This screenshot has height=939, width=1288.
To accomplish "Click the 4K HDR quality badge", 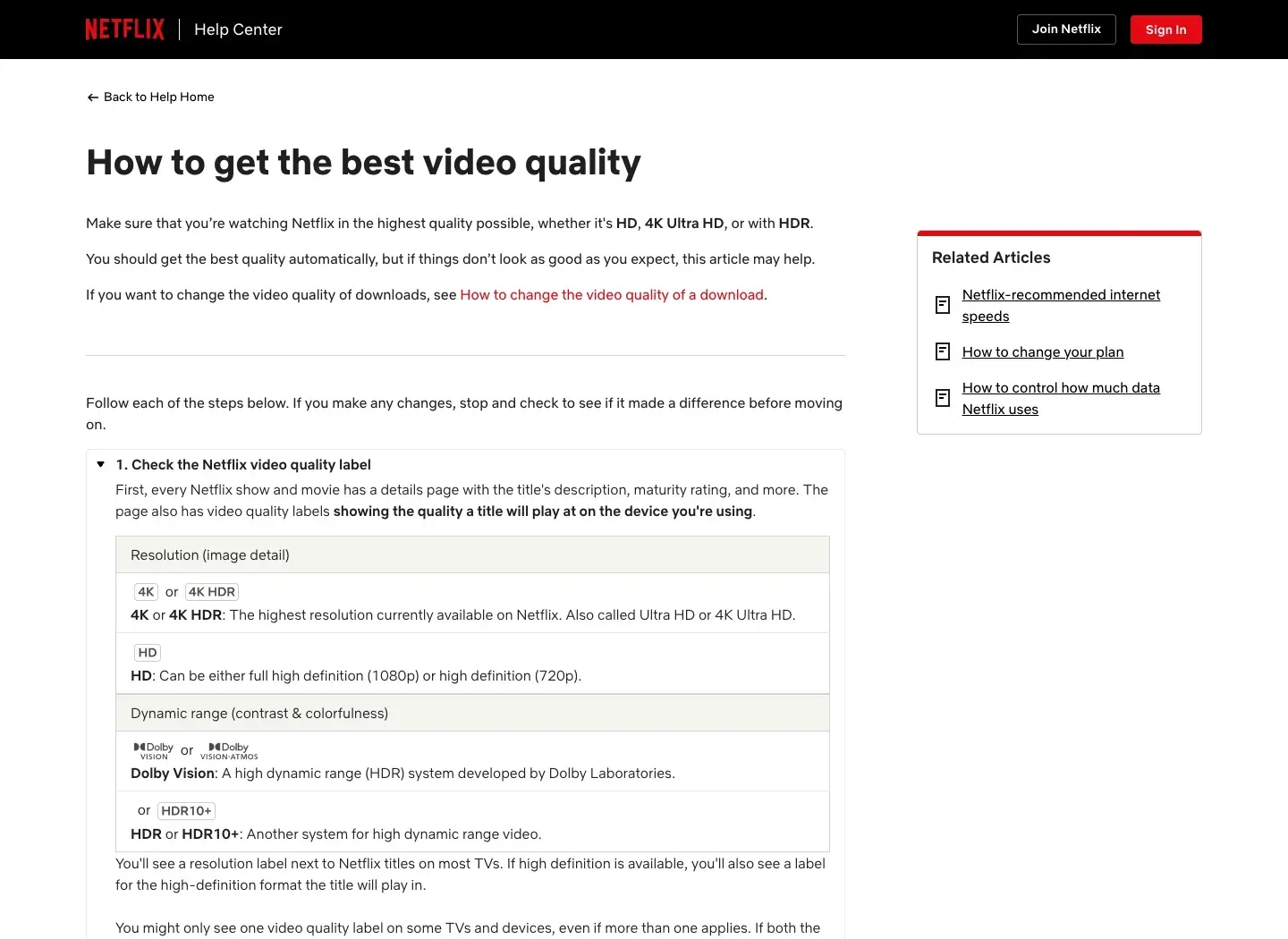I will pyautogui.click(x=212, y=592).
